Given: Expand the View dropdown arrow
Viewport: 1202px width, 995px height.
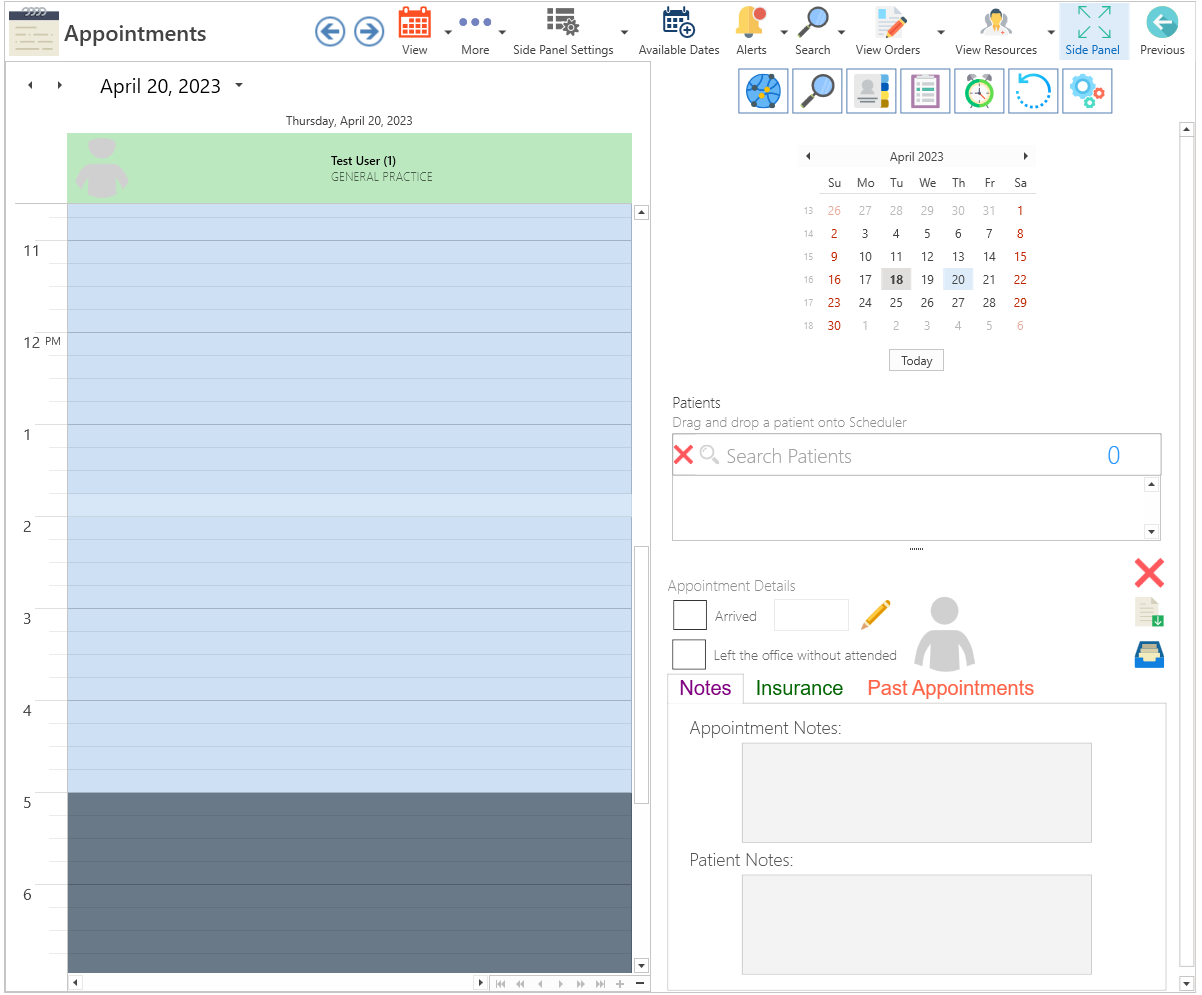Looking at the screenshot, I should [447, 32].
